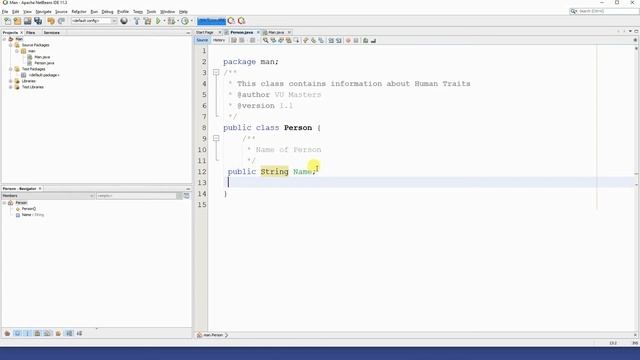Image resolution: width=640 pixels, height=360 pixels.
Task: Collapse the Javadoc fold at line 9
Action: coord(216,138)
